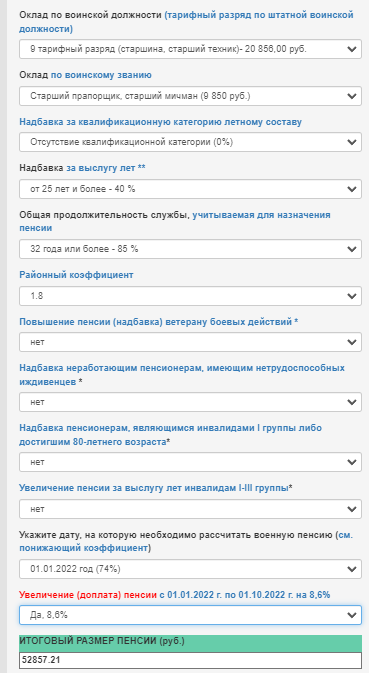This screenshot has height=673, width=369.
Task: Open the regional coefficient dropdown showing 1.8
Action: 190,296
